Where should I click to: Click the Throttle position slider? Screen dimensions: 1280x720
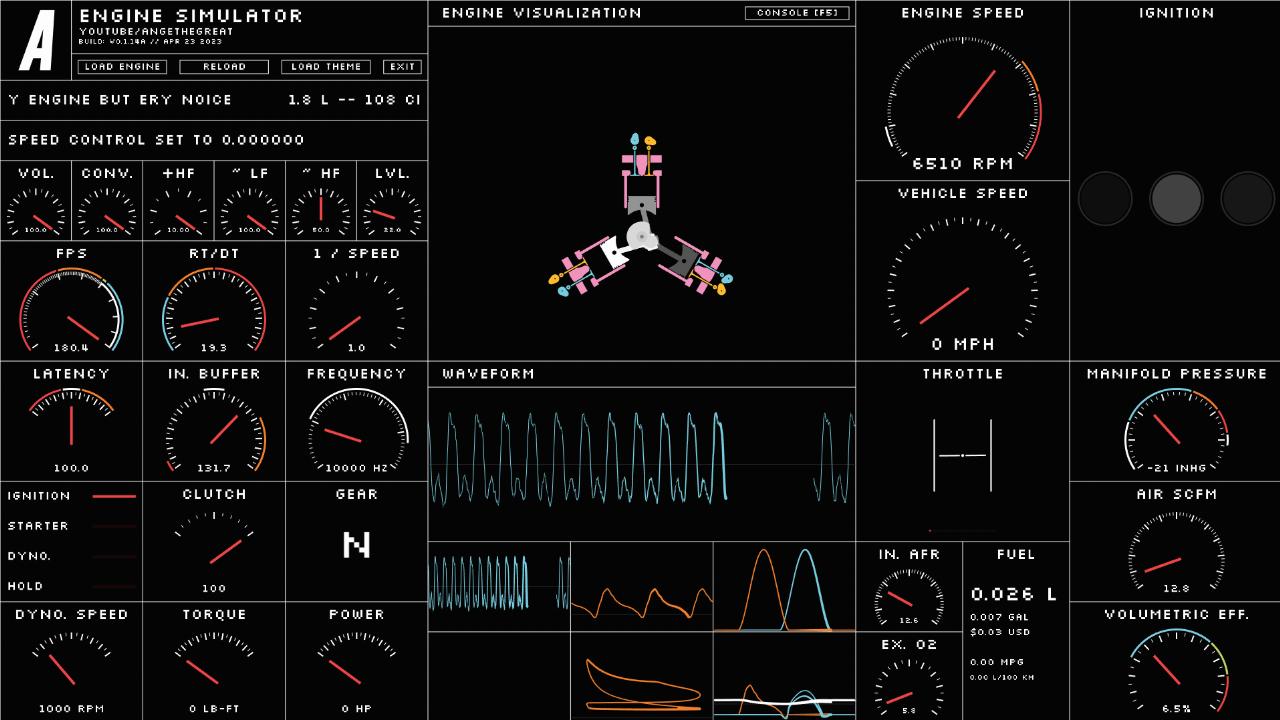pos(962,456)
